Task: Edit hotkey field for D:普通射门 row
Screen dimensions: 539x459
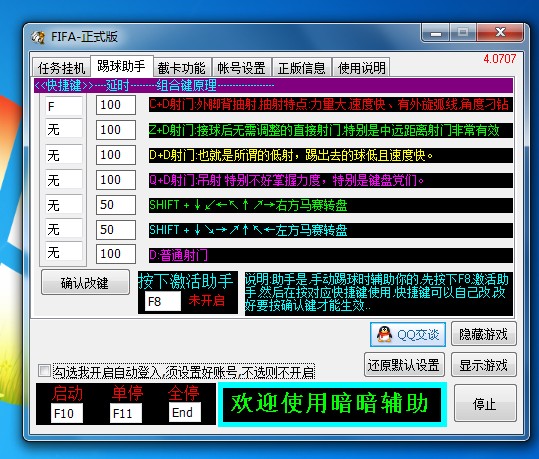Action: [64, 252]
